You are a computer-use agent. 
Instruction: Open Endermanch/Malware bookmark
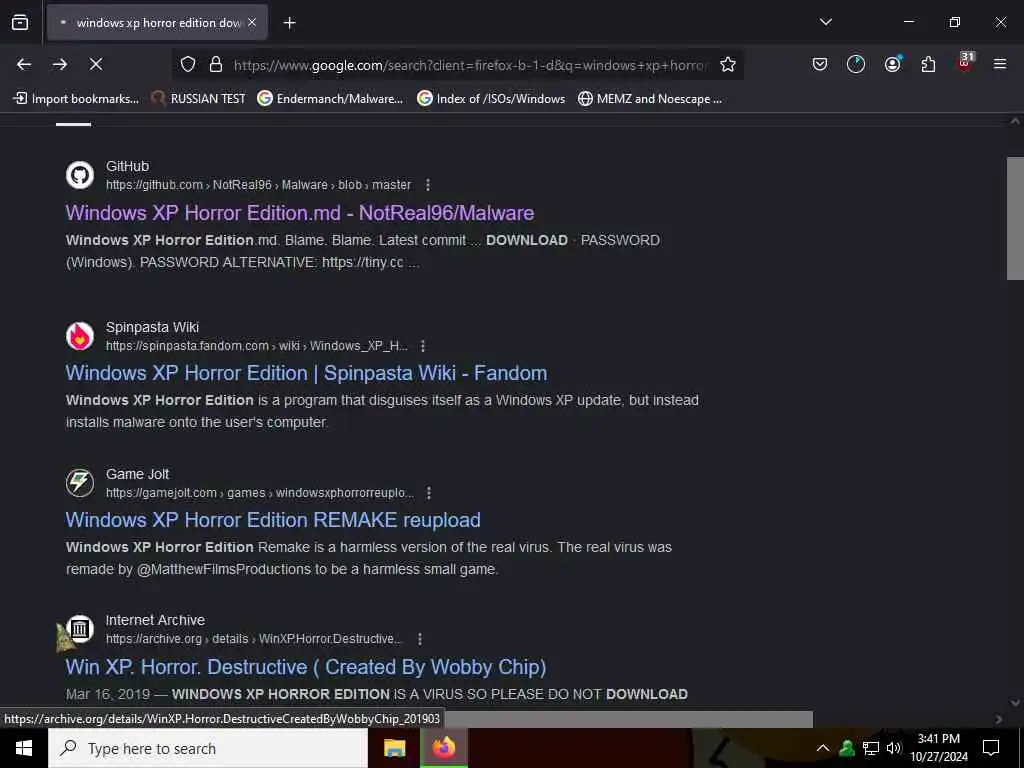[330, 99]
